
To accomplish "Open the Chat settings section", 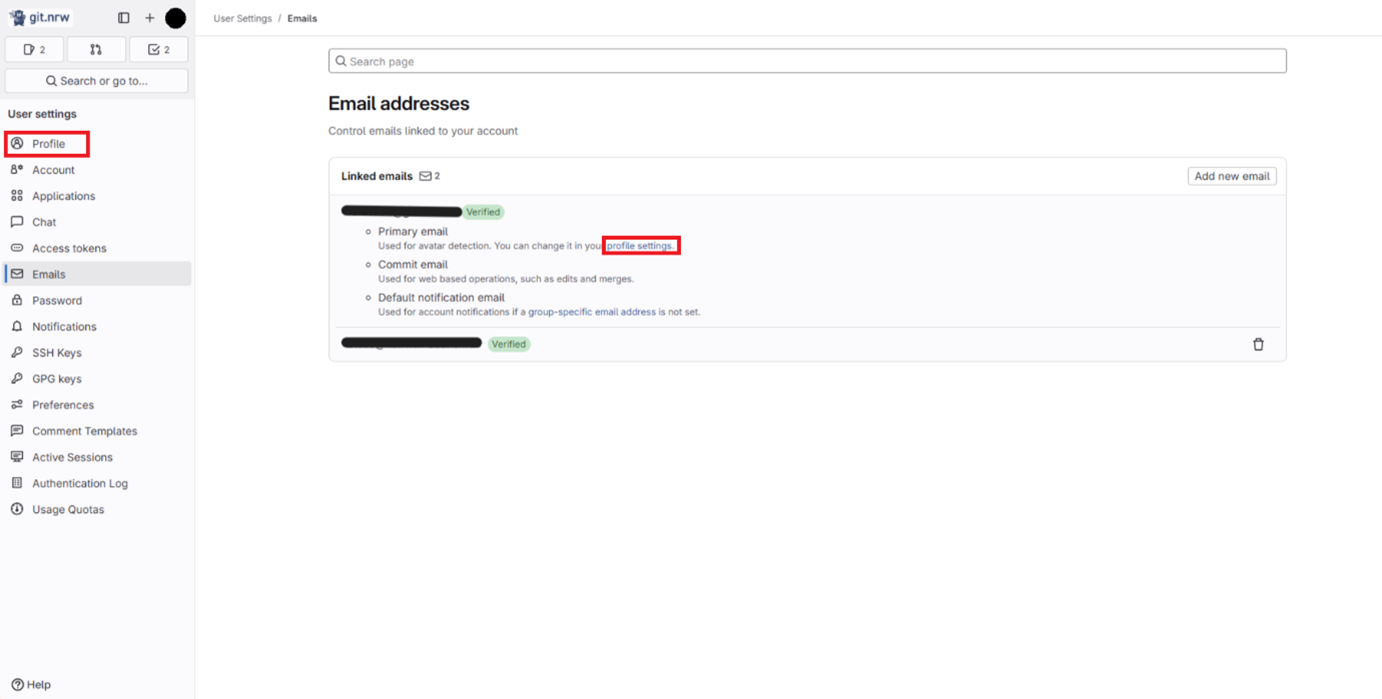I will pyautogui.click(x=43, y=221).
